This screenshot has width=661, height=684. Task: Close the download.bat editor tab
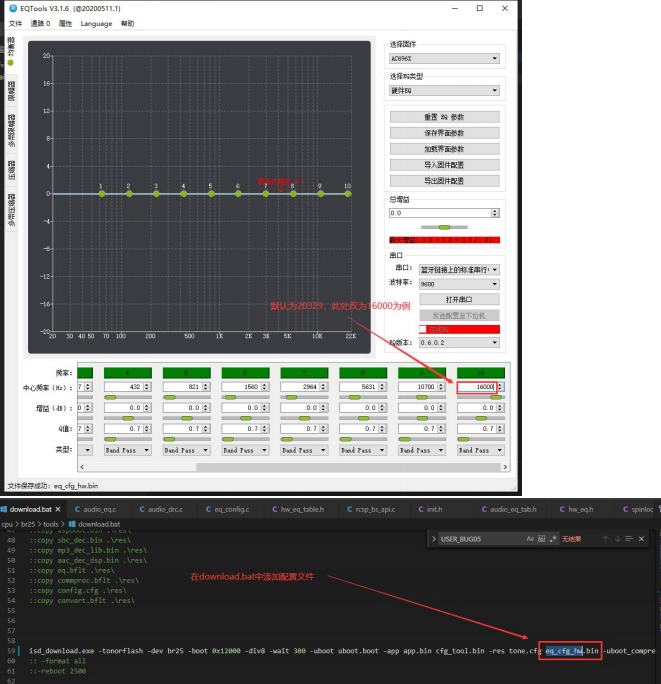tap(58, 509)
